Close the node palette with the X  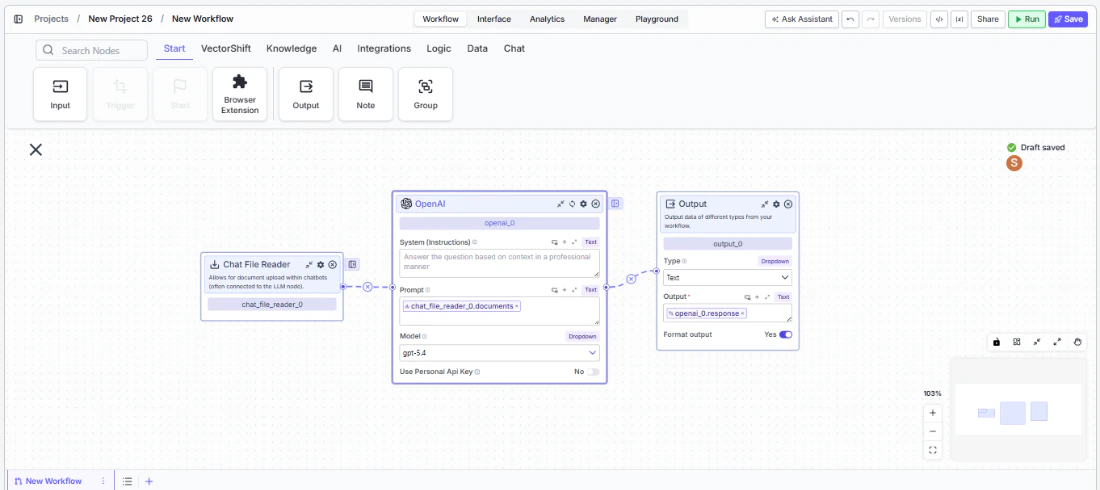point(36,150)
